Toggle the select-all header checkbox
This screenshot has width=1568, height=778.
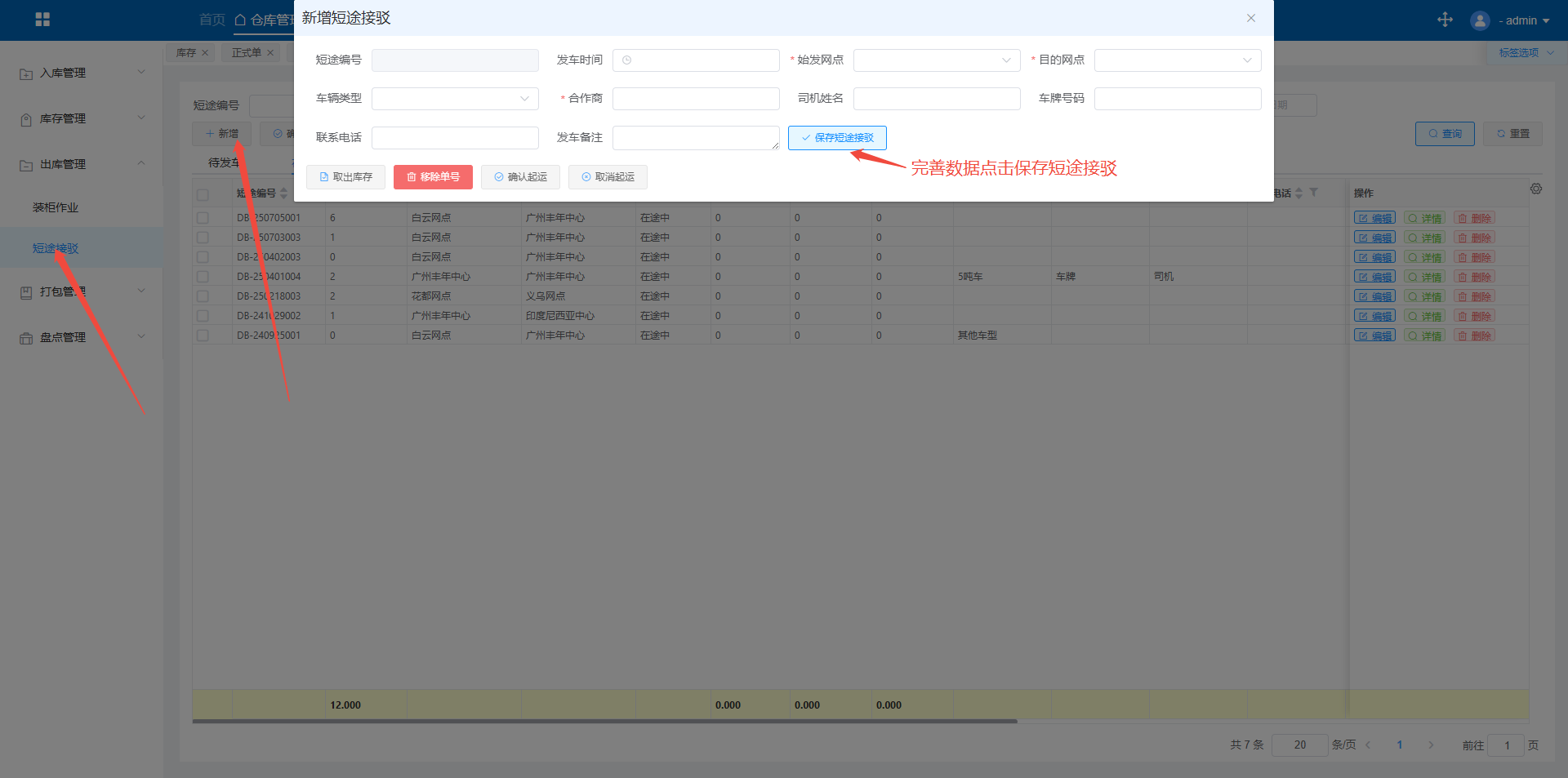click(203, 194)
